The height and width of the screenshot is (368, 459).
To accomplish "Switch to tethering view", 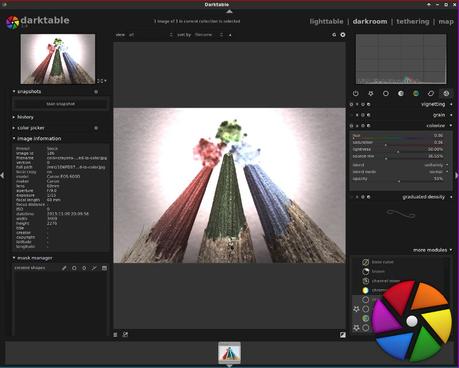I will tap(413, 22).
